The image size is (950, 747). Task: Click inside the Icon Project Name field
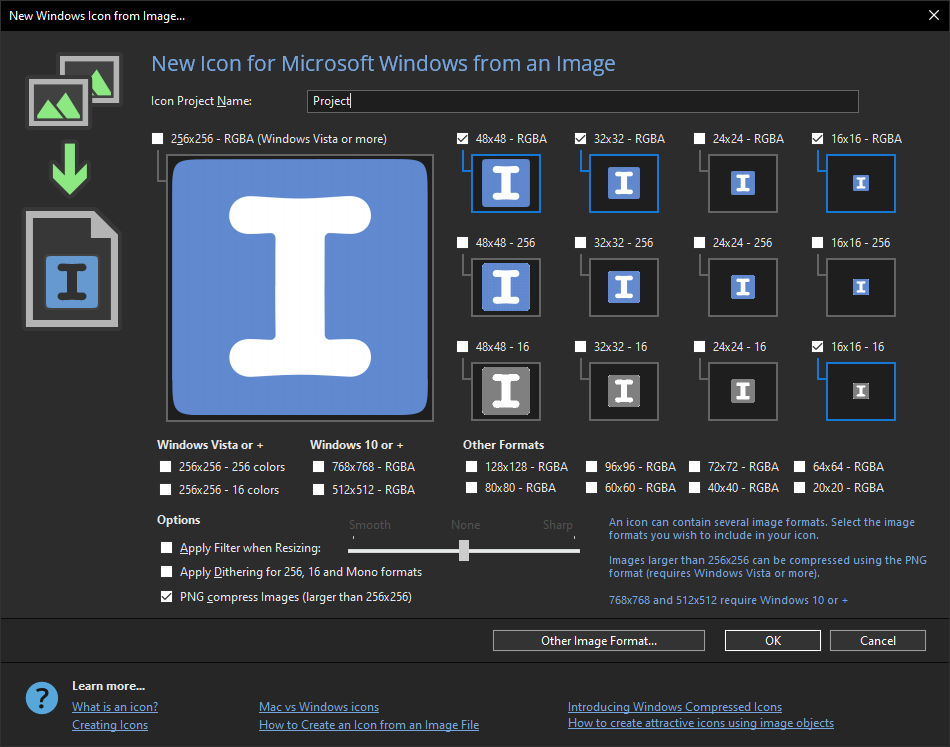tap(582, 101)
